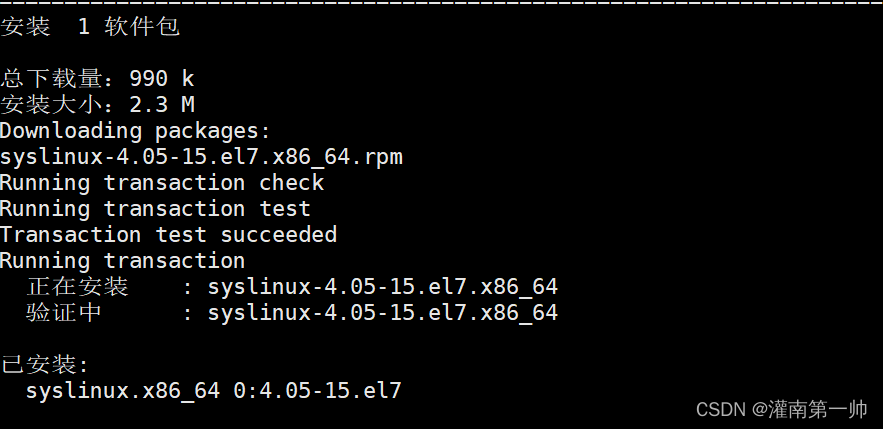Image resolution: width=883 pixels, height=429 pixels.
Task: Click 'syslinux.x86_64' in the installed list
Action: pyautogui.click(x=122, y=391)
